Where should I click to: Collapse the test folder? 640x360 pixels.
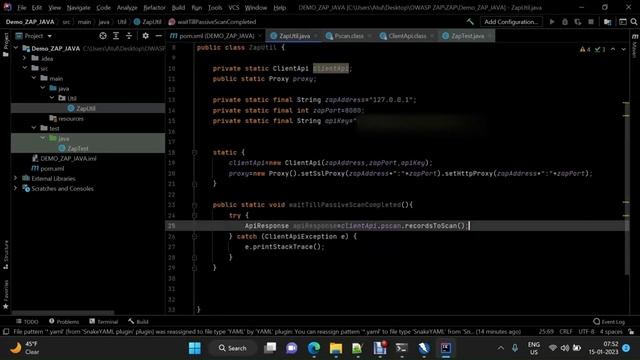click(x=34, y=128)
